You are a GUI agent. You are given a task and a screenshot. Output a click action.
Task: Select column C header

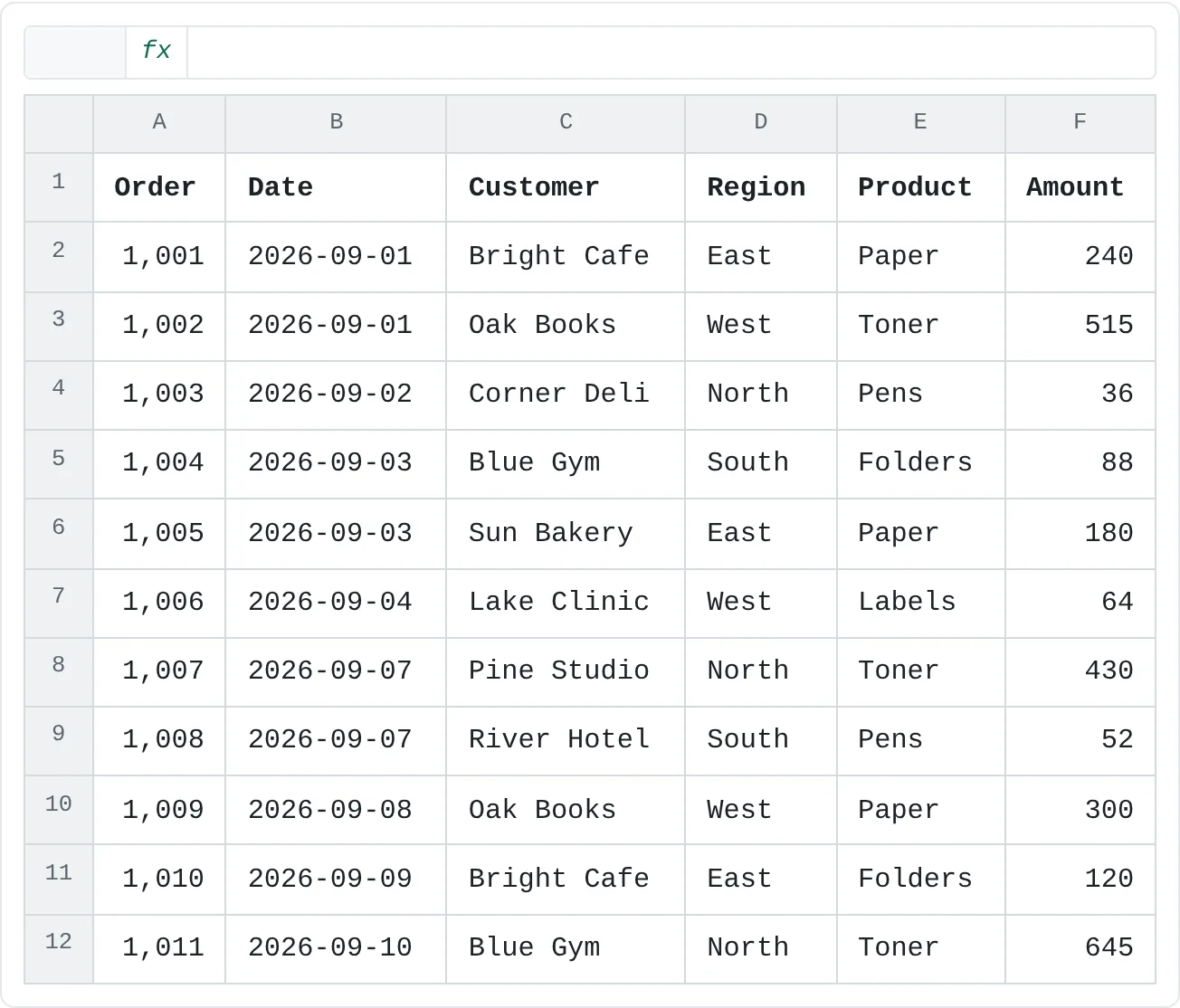click(x=566, y=124)
